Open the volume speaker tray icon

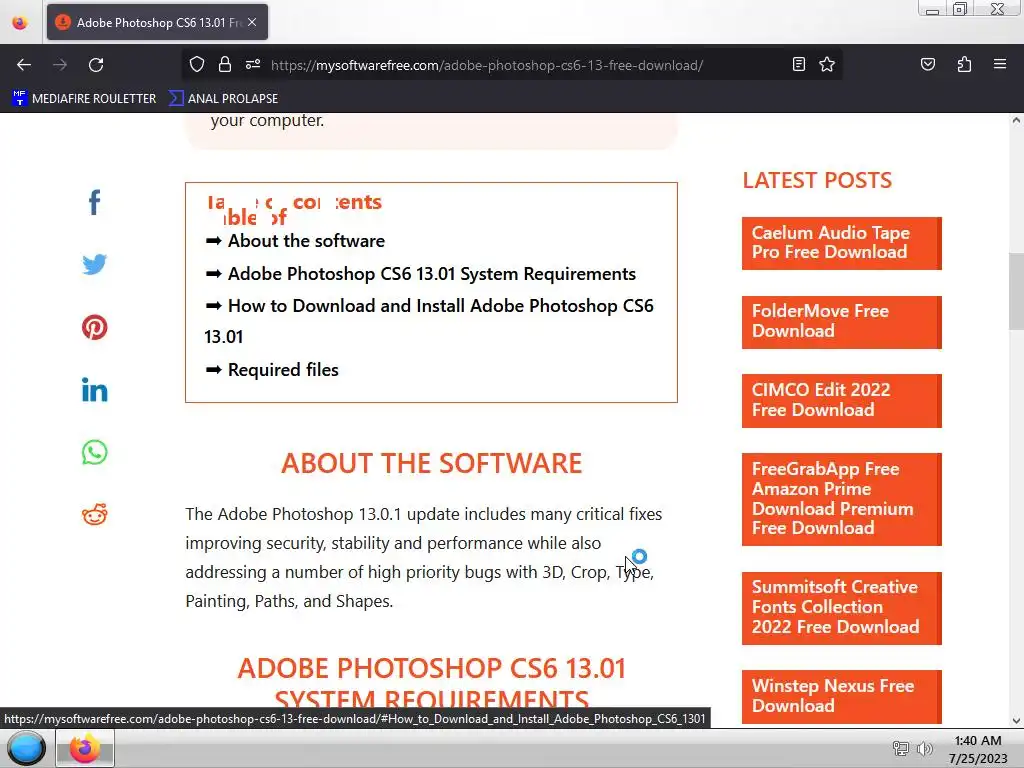(x=924, y=748)
